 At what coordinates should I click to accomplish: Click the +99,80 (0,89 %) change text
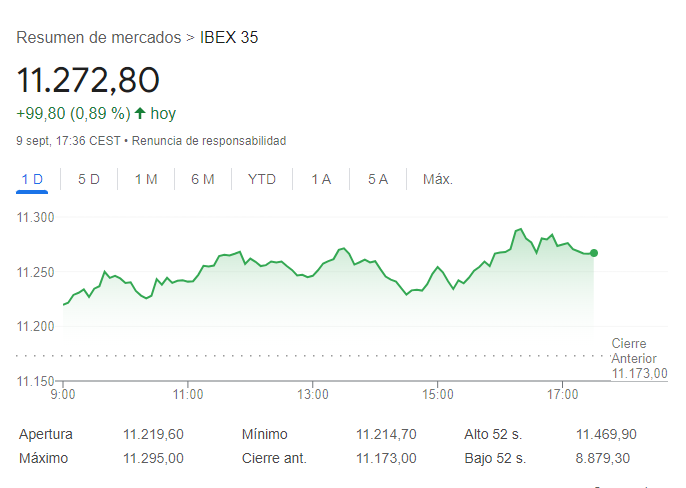click(x=74, y=114)
